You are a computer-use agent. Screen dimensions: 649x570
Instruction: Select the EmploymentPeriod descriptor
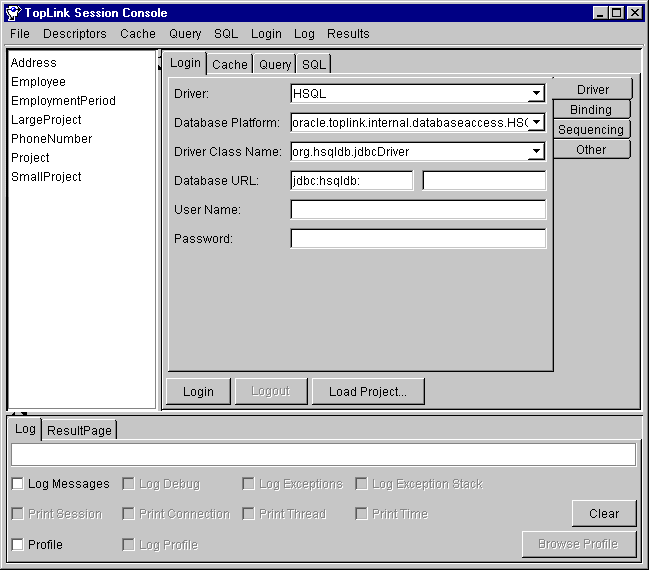[x=63, y=101]
